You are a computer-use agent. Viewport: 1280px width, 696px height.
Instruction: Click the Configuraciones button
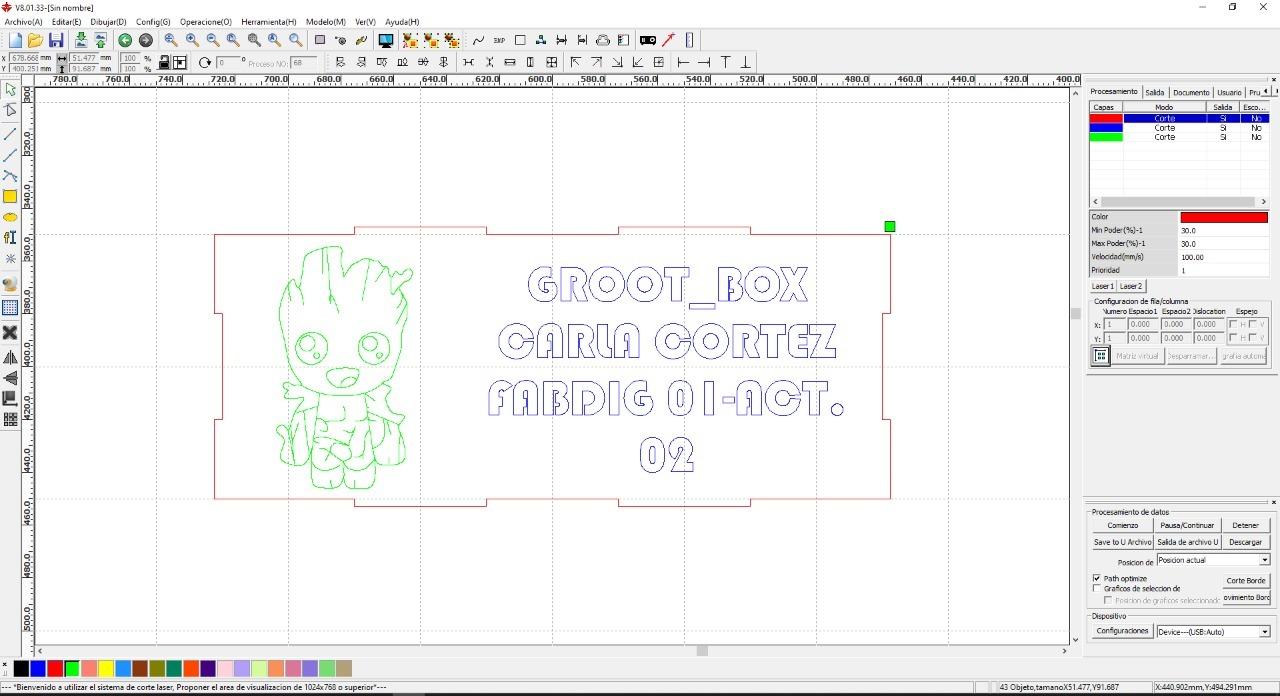click(x=1122, y=631)
